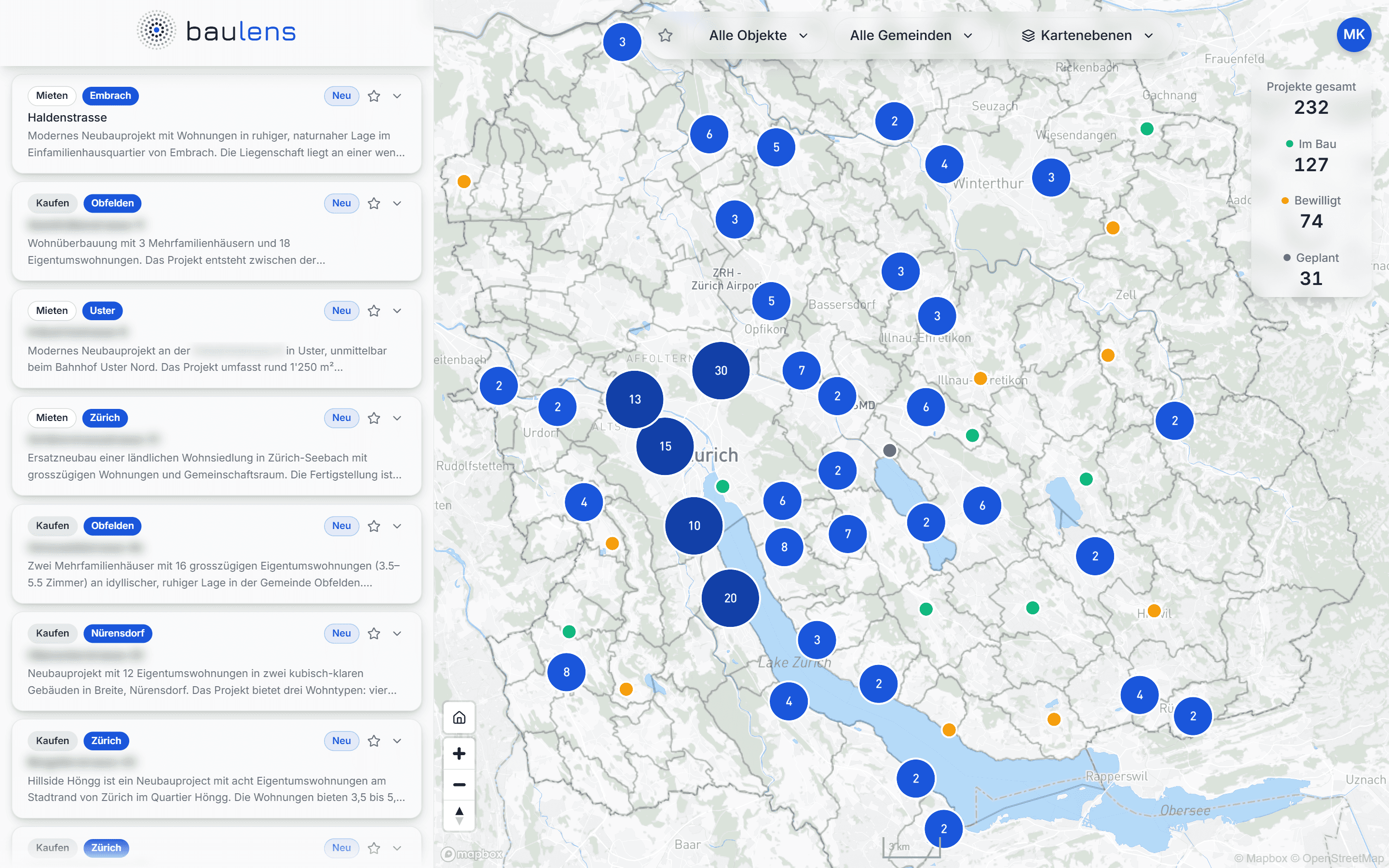1389x868 pixels.
Task: Click the Mieten tag on the Embrach card
Action: (52, 96)
